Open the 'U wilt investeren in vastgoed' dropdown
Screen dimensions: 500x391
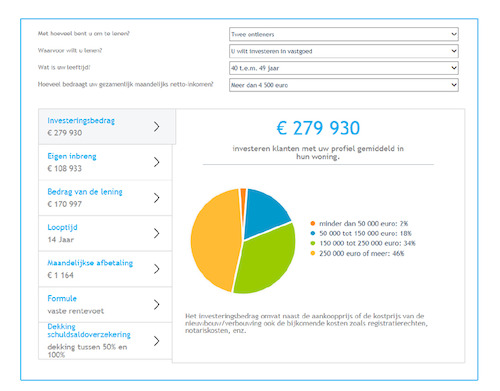click(x=344, y=51)
